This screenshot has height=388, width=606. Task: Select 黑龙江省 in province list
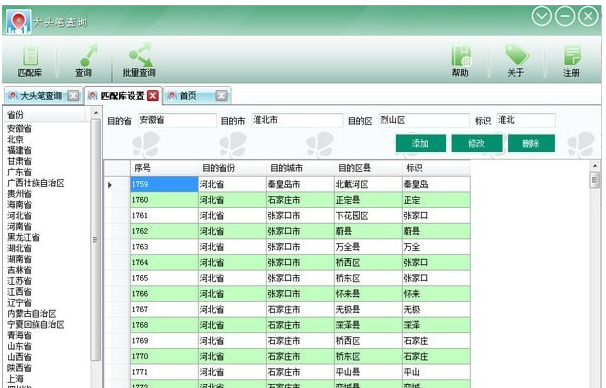point(23,237)
